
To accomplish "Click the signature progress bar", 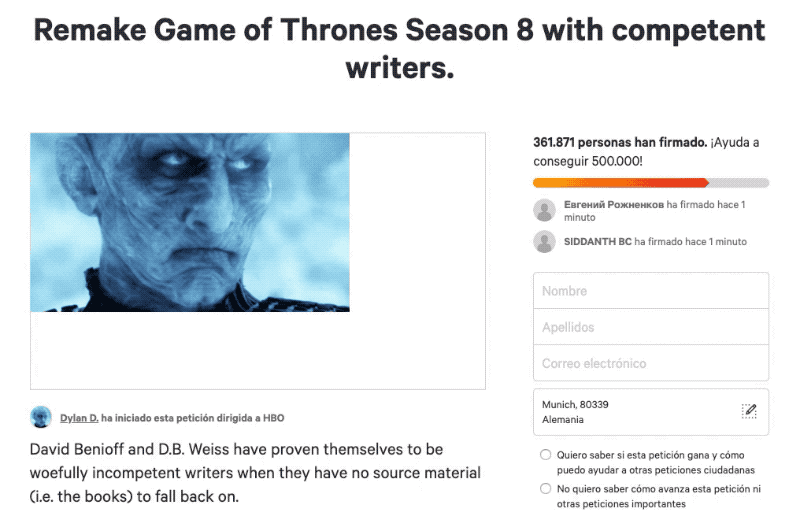I will [x=651, y=183].
